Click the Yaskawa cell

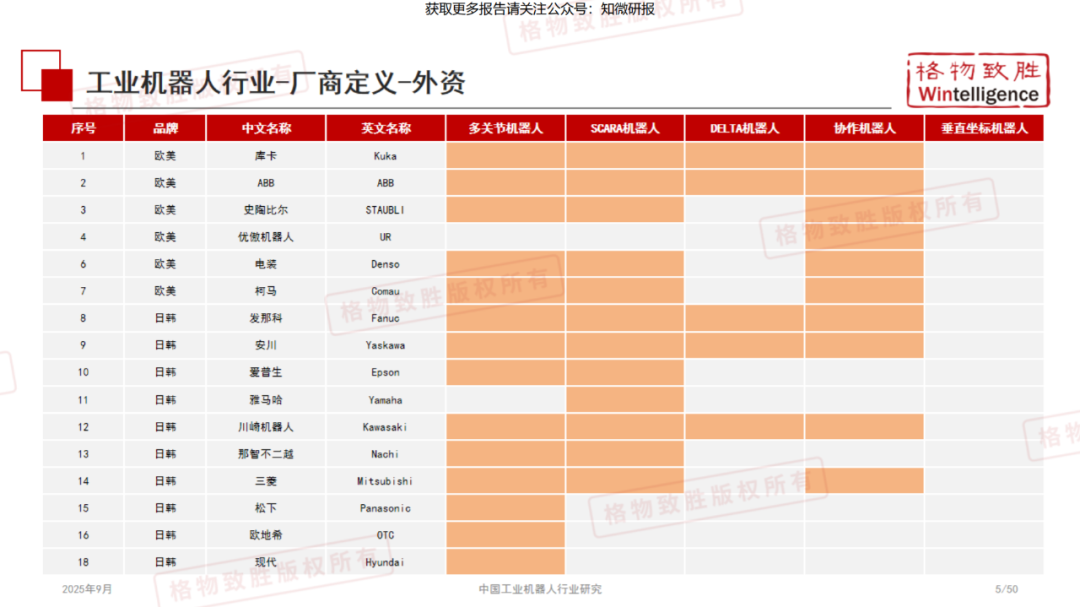(x=386, y=345)
